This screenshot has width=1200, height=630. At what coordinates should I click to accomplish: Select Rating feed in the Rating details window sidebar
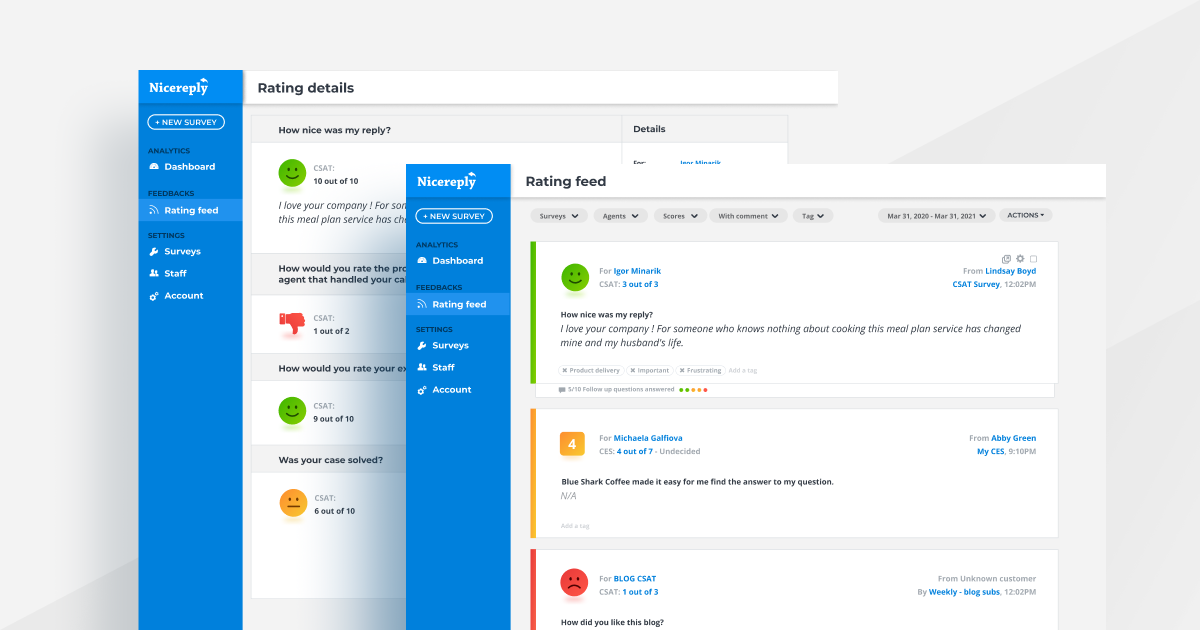tap(190, 210)
